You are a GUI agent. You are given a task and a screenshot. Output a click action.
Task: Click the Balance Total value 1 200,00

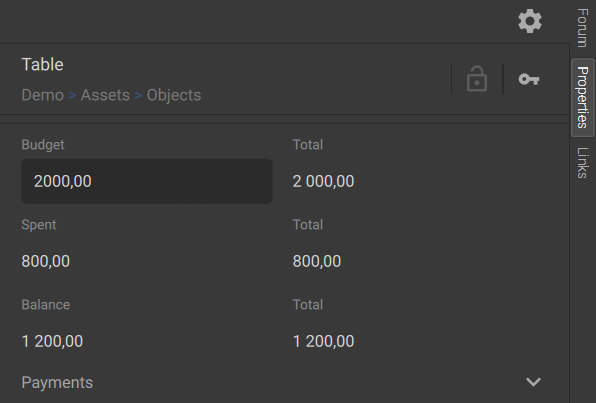pyautogui.click(x=323, y=341)
